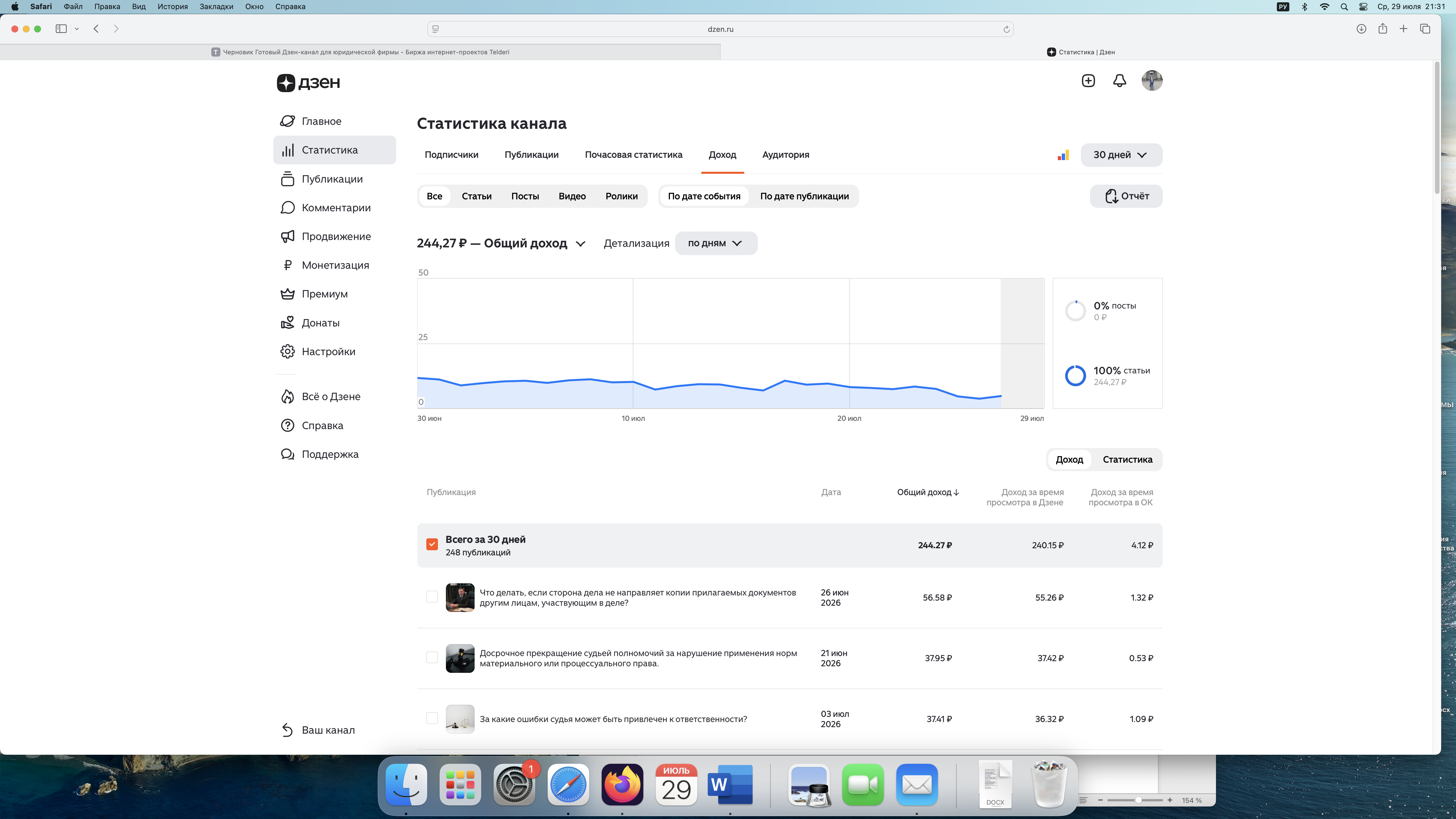The width and height of the screenshot is (1456, 819).
Task: Filter by Видео
Action: [572, 196]
